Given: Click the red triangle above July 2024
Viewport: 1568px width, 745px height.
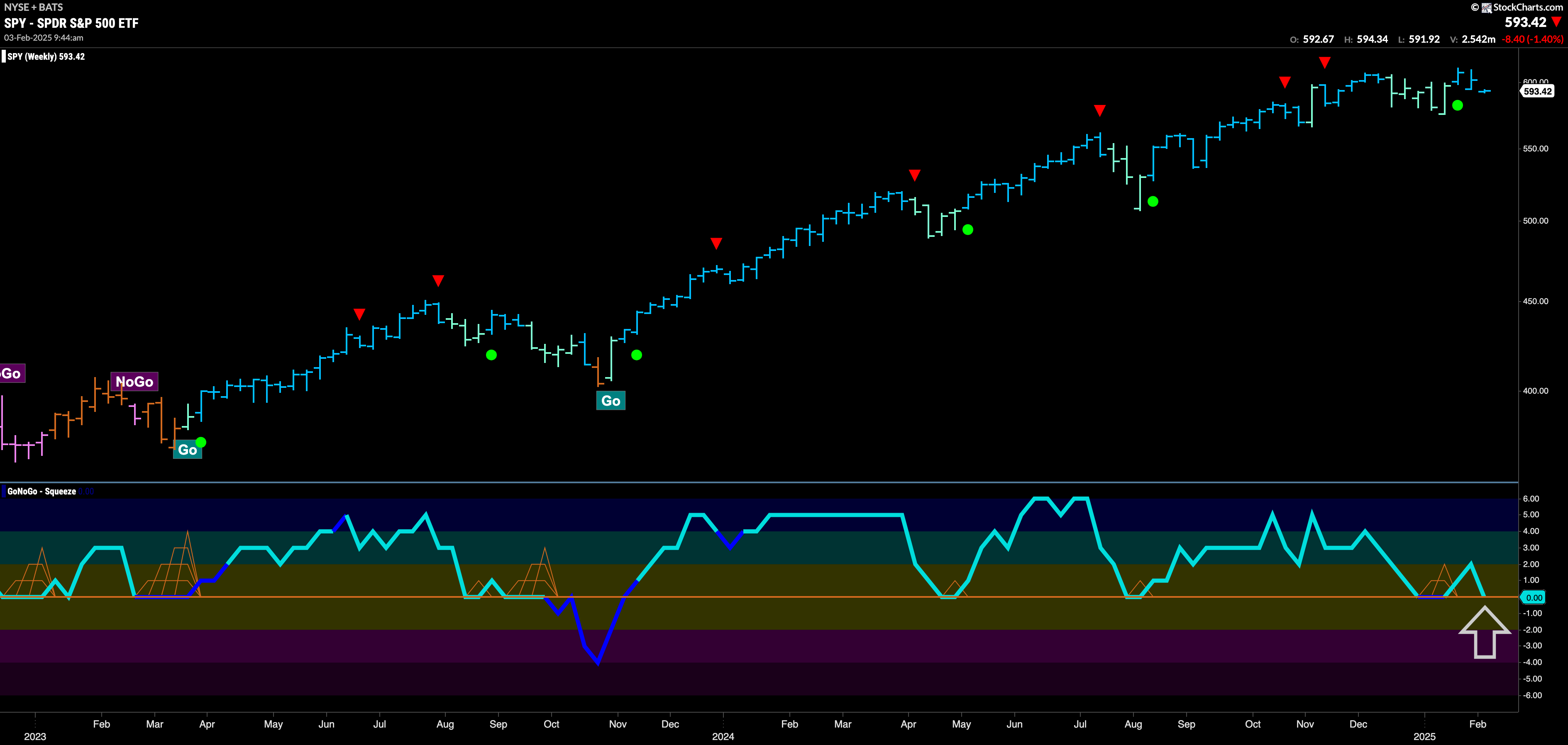Looking at the screenshot, I should [1099, 110].
